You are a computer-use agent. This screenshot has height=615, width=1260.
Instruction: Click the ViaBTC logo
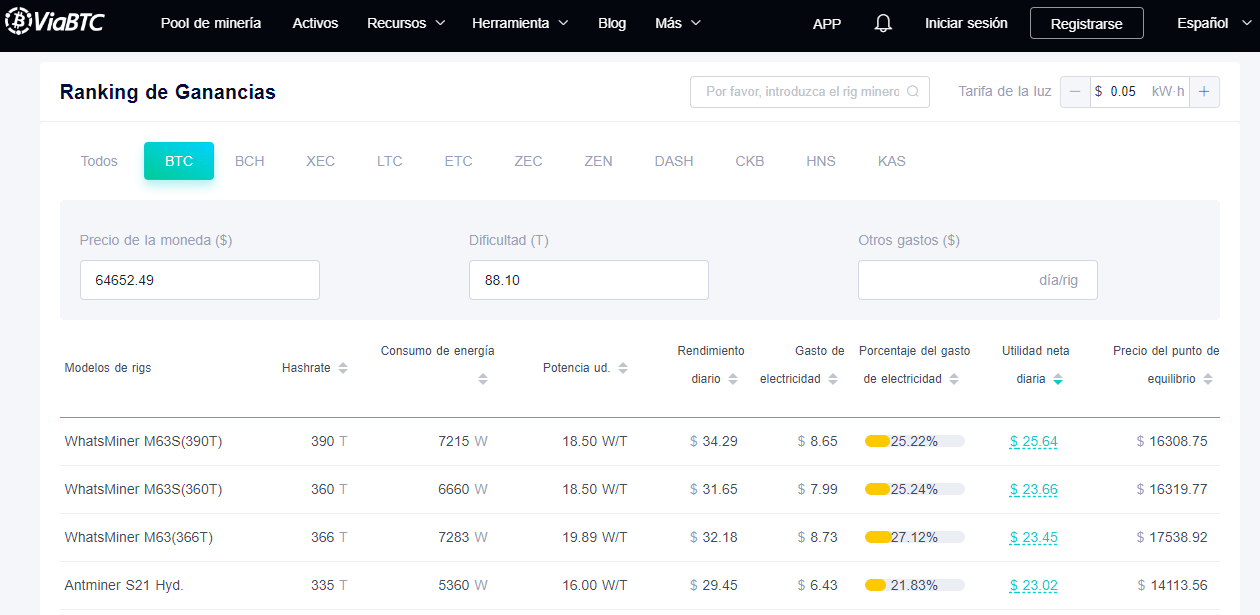[x=55, y=23]
